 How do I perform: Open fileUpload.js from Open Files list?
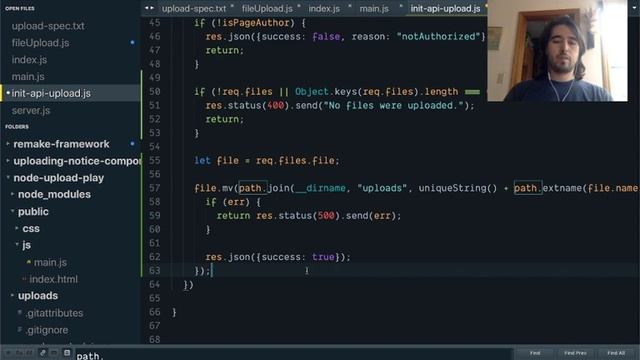point(40,43)
